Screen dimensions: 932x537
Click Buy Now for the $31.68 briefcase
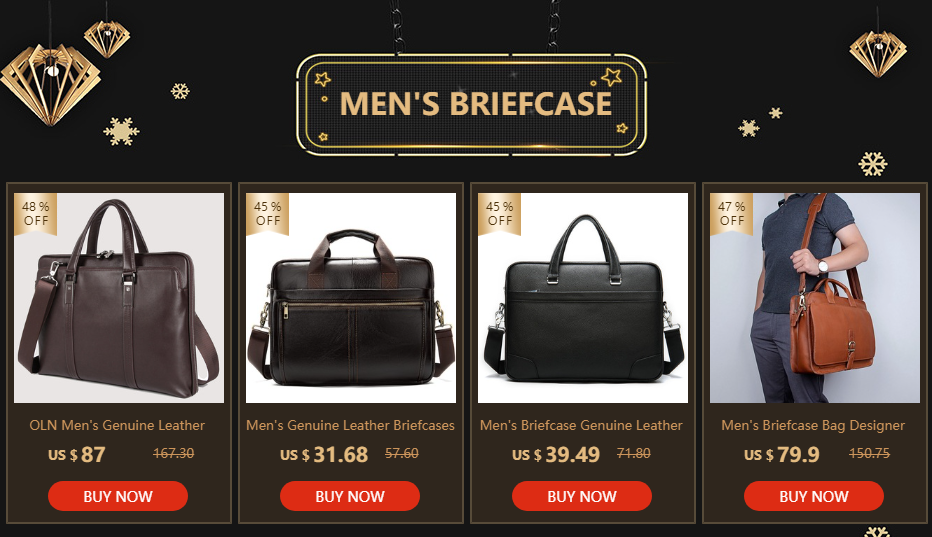tap(350, 496)
